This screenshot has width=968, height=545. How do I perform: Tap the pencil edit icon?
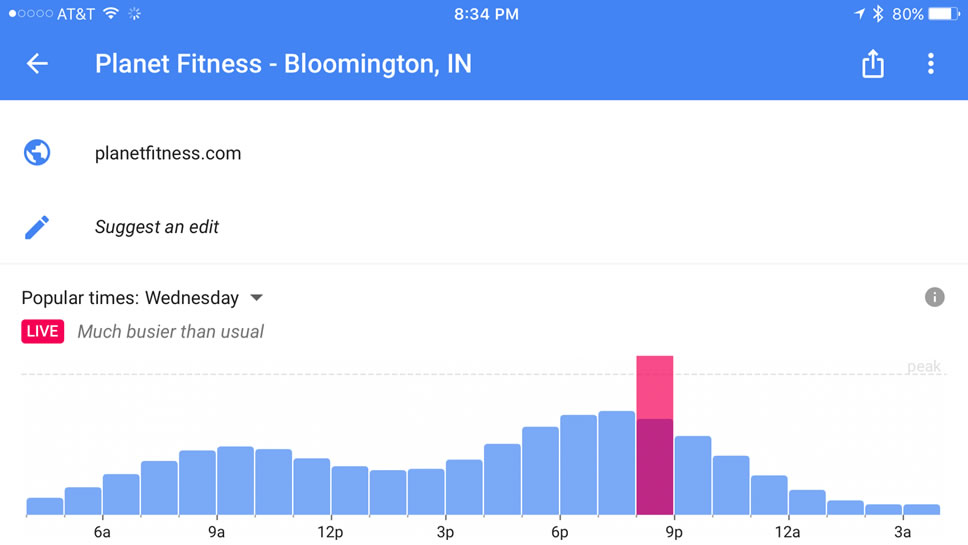[37, 227]
